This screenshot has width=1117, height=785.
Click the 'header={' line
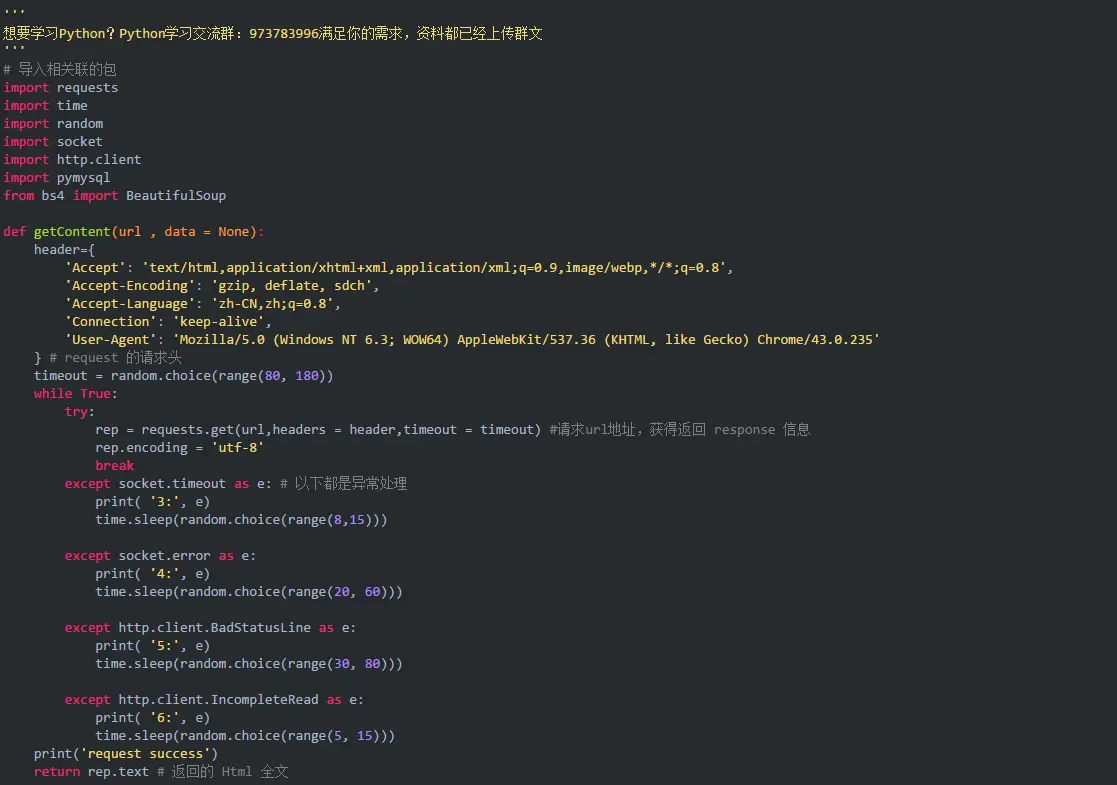tap(64, 249)
